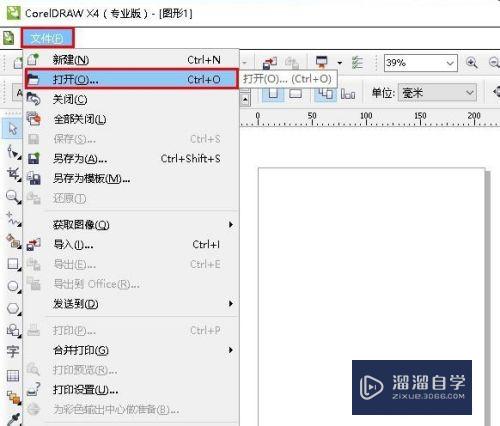Toggle apply layout to current page button
The image size is (500, 426).
(348, 94)
